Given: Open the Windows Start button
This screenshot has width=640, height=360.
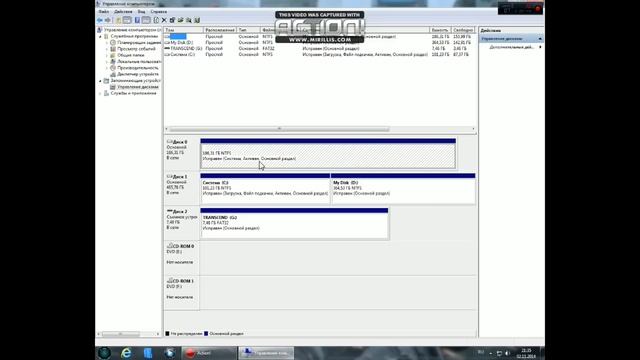Looking at the screenshot, I should [104, 353].
